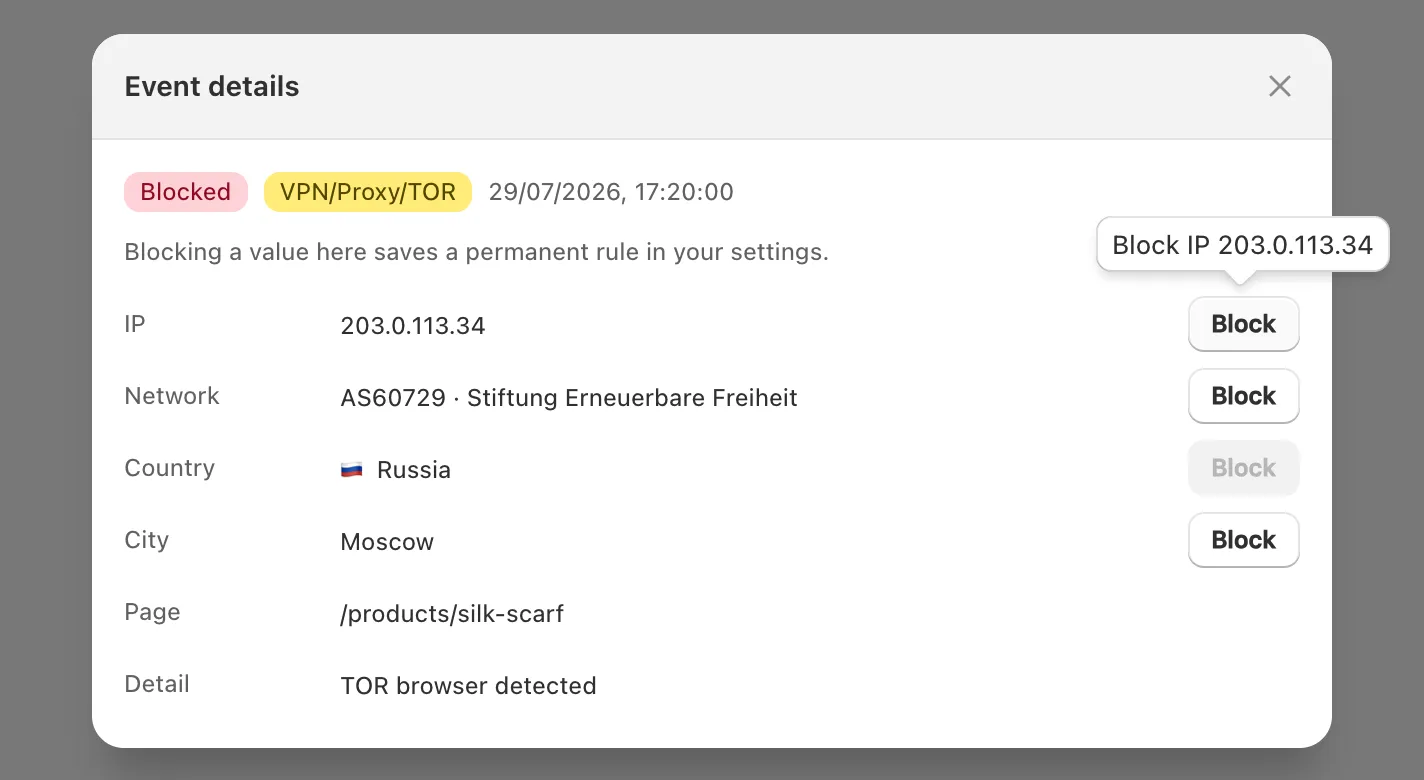Click the network name Stiftung Erneuerbare Freiheit
This screenshot has width=1424, height=780.
click(632, 398)
